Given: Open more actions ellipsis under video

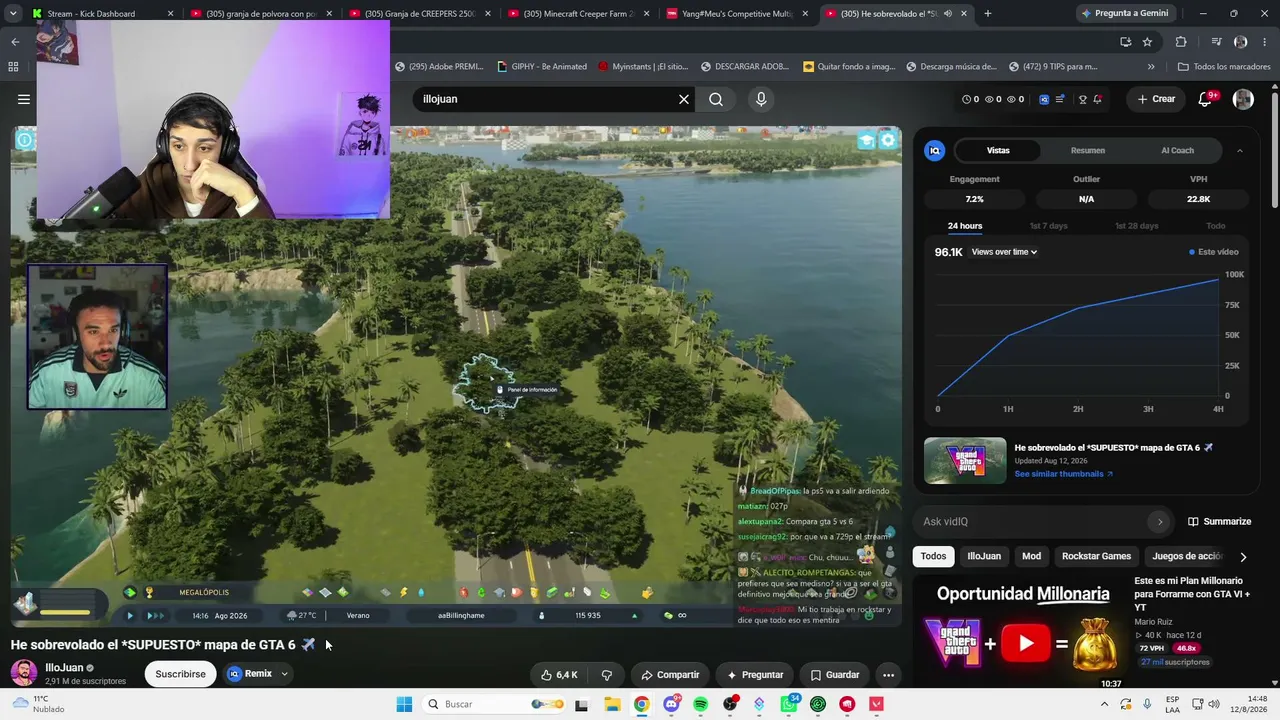Looking at the screenshot, I should [x=888, y=675].
